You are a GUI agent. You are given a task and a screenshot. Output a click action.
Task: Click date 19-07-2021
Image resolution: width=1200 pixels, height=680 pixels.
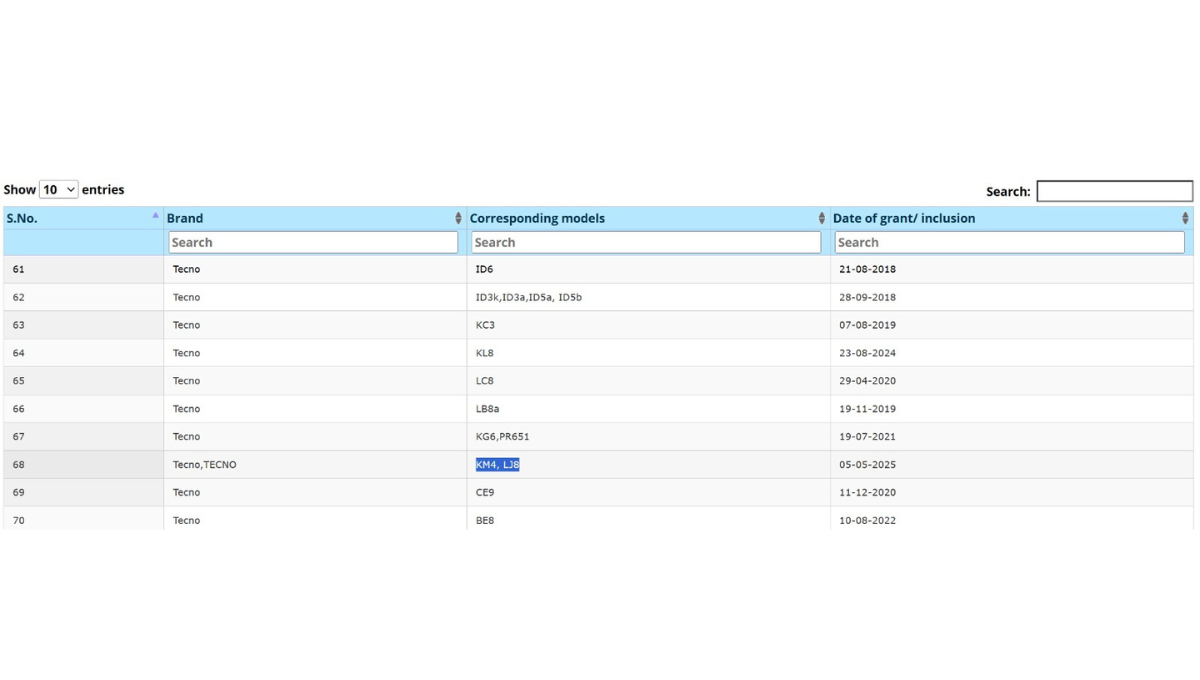pyautogui.click(x=868, y=437)
